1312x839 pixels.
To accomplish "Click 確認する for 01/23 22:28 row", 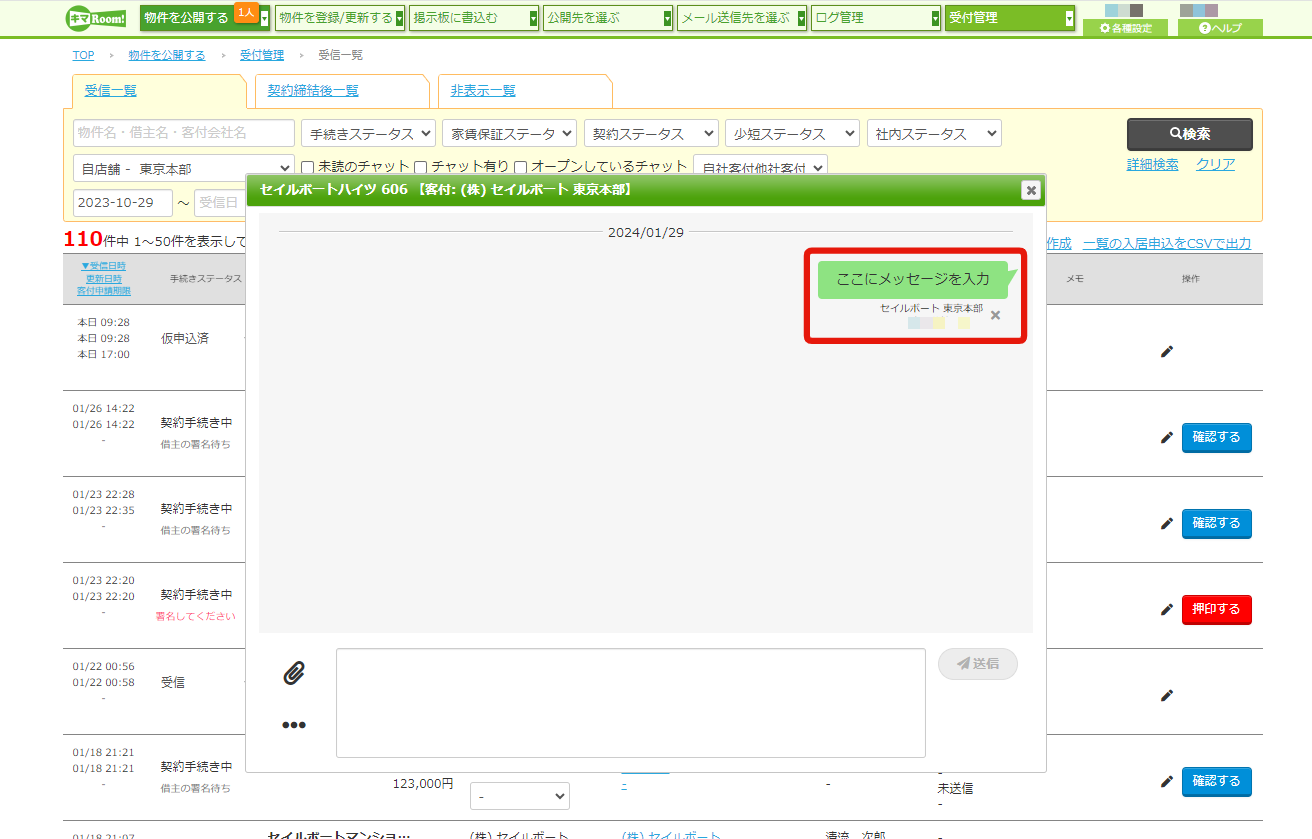I will pos(1217,523).
